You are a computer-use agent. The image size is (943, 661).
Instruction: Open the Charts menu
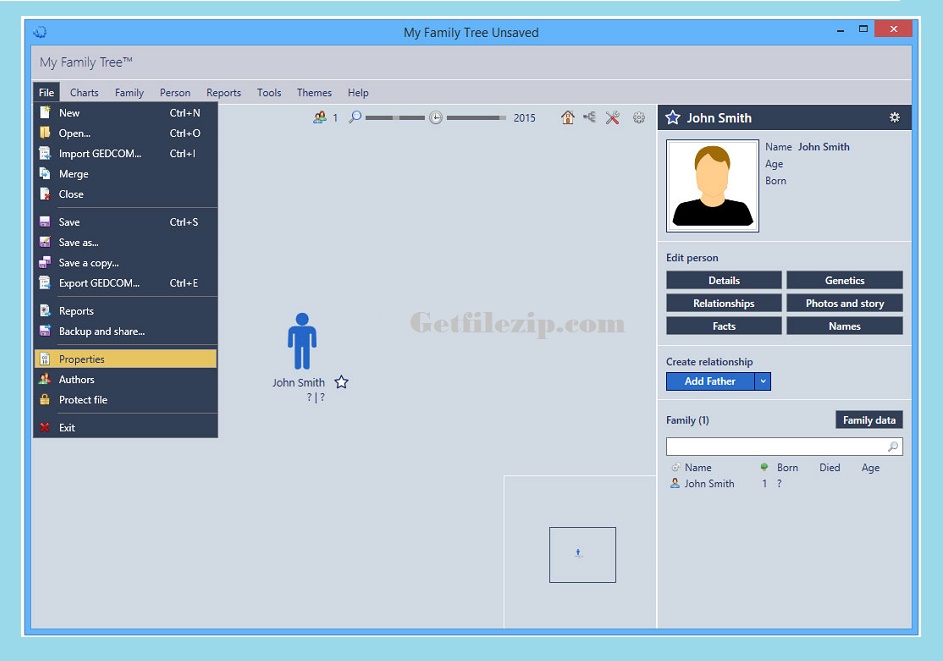click(84, 93)
